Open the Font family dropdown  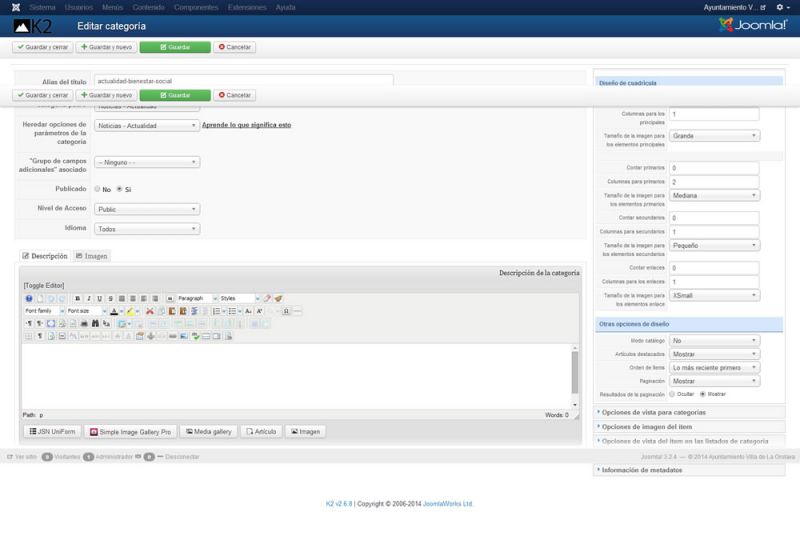44,311
